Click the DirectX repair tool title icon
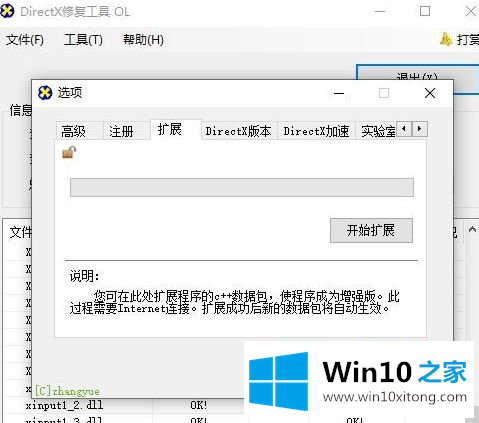 click(x=7, y=11)
